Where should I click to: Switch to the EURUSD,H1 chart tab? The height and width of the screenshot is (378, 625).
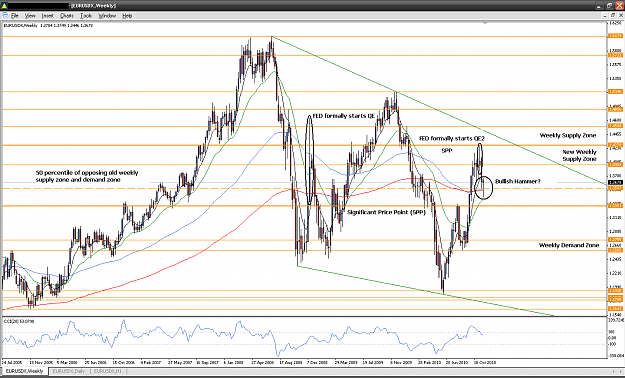[108, 371]
